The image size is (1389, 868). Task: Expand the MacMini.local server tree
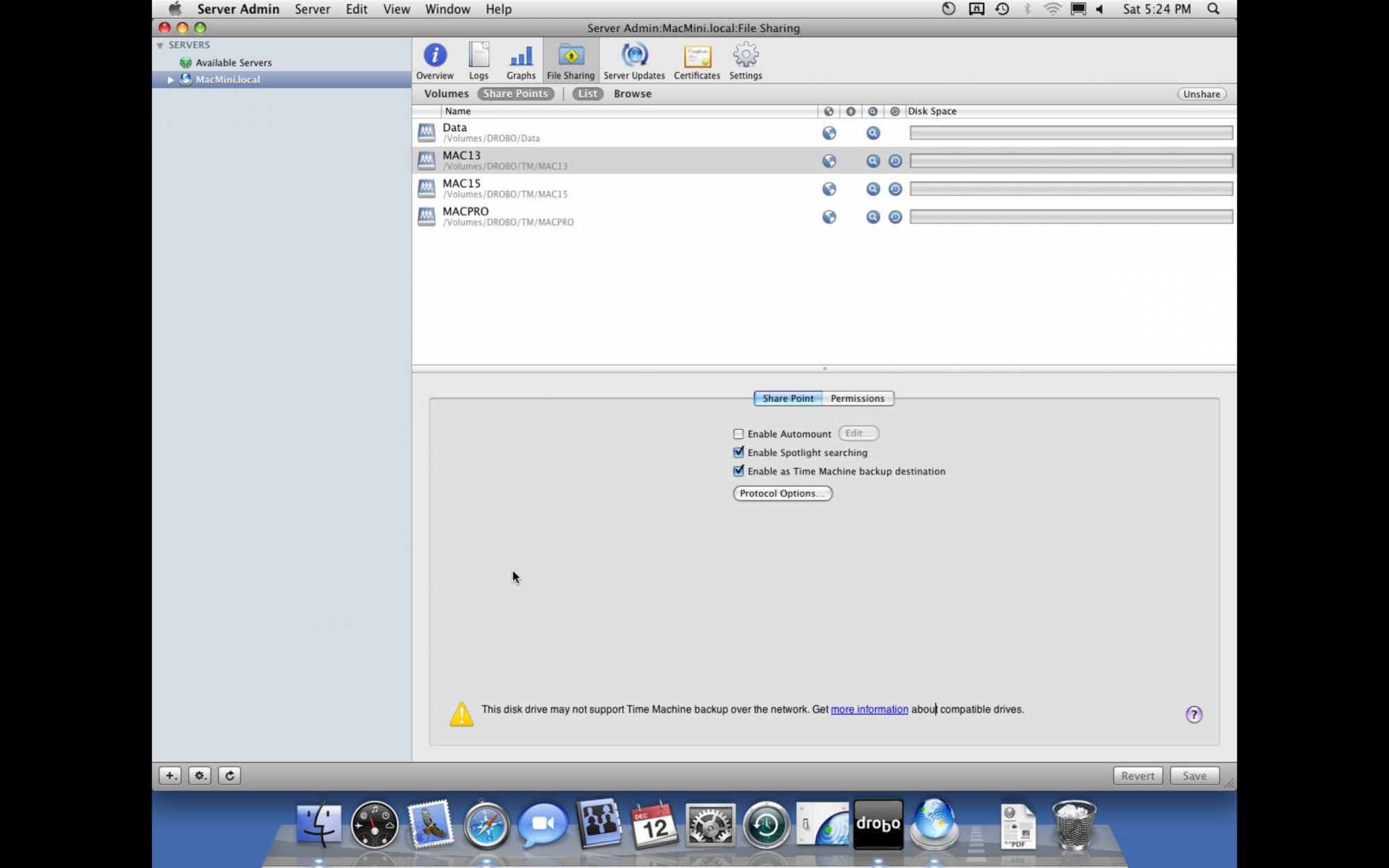[170, 80]
